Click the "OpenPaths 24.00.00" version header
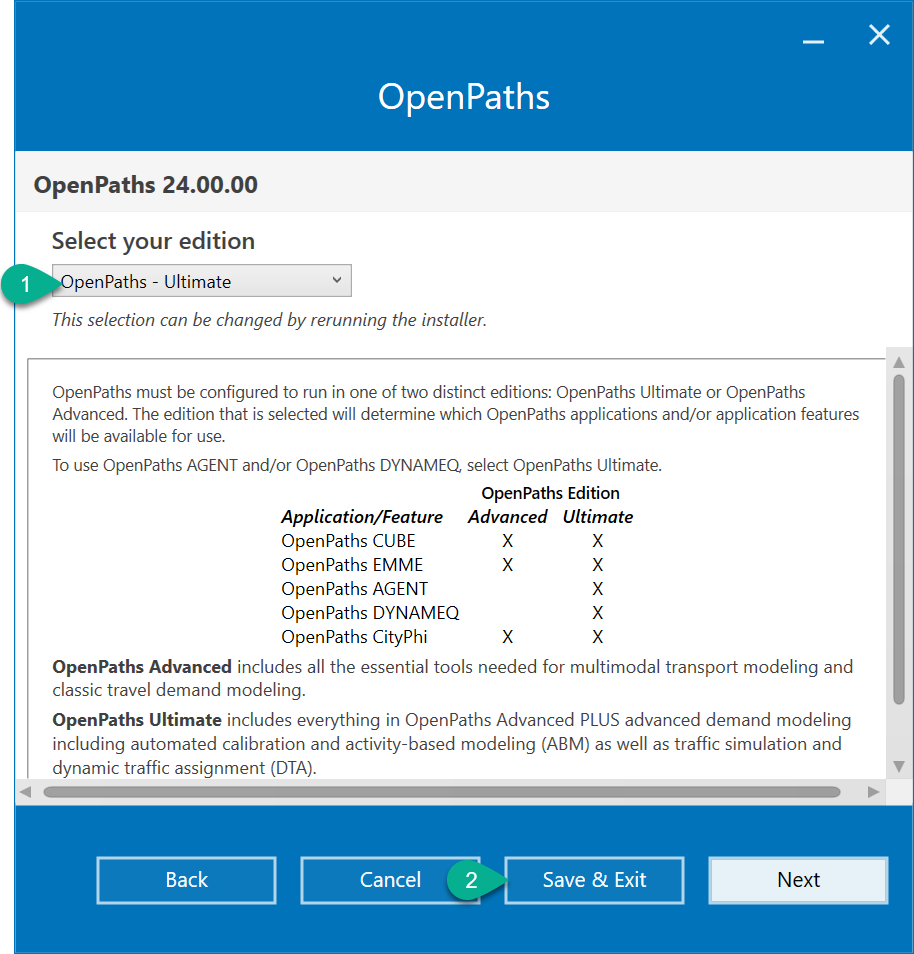 click(x=145, y=185)
